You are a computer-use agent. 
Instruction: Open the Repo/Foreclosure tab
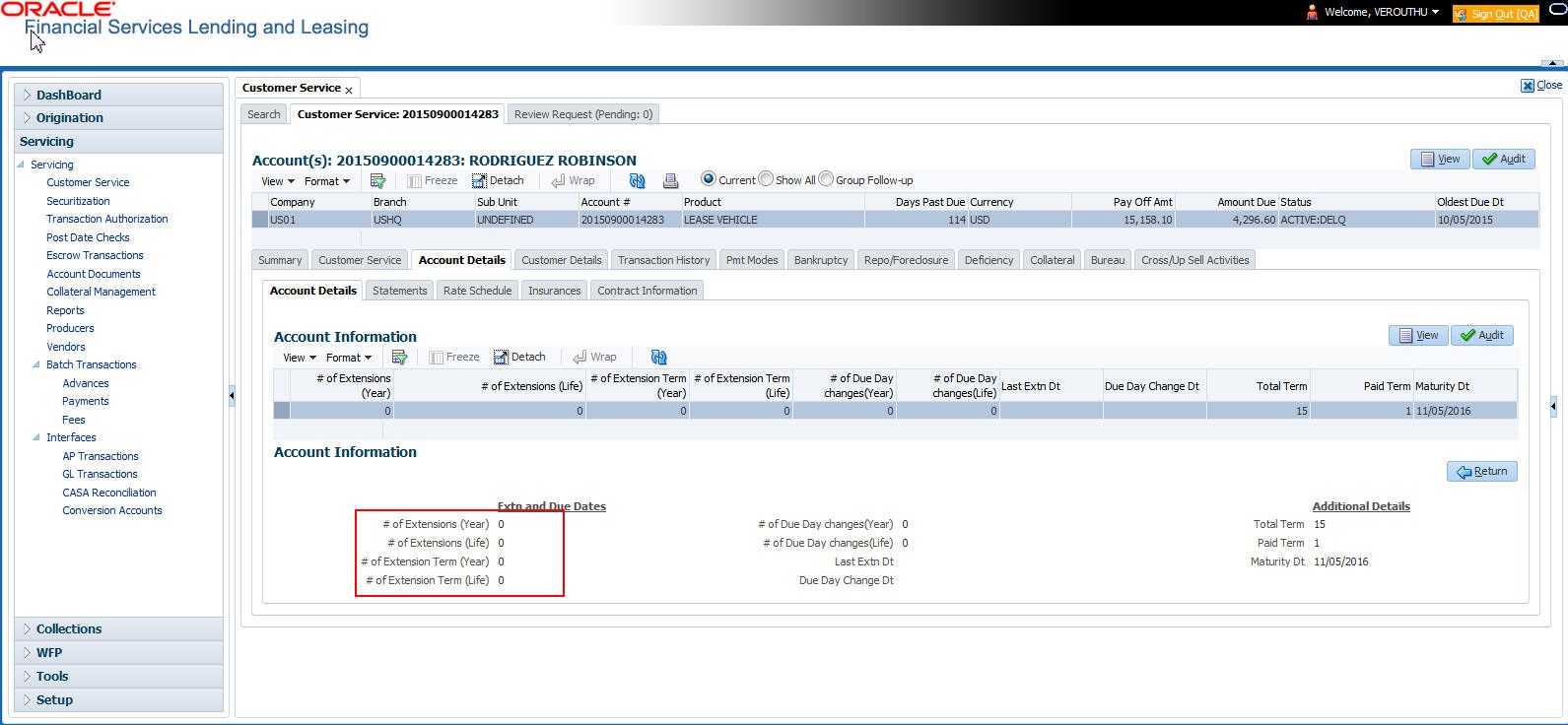[906, 260]
